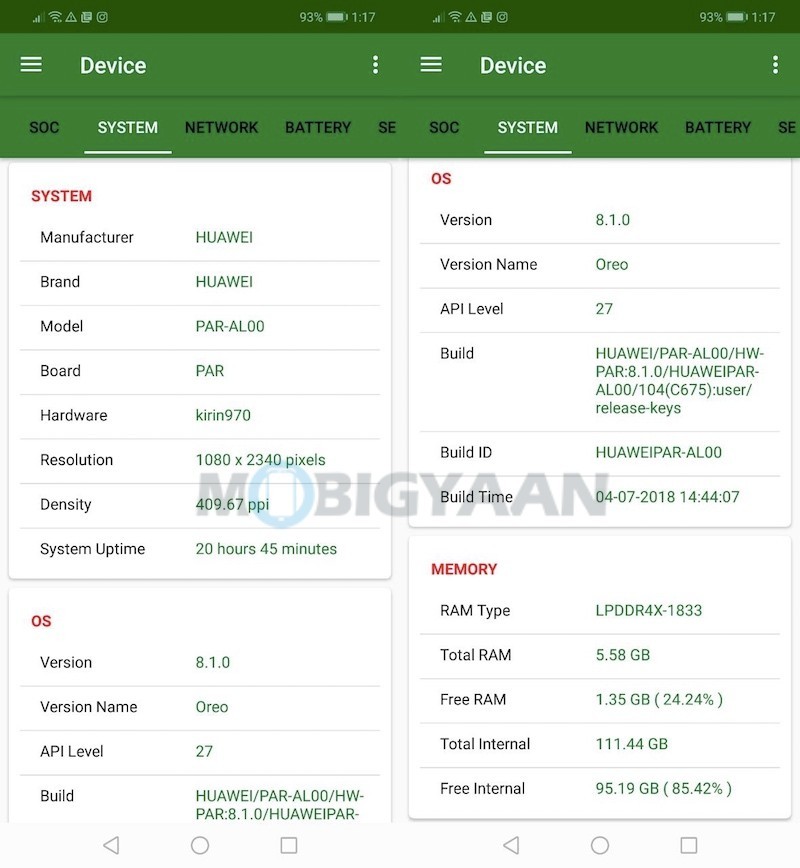Switch to SOC tab in right screenshot

point(444,127)
